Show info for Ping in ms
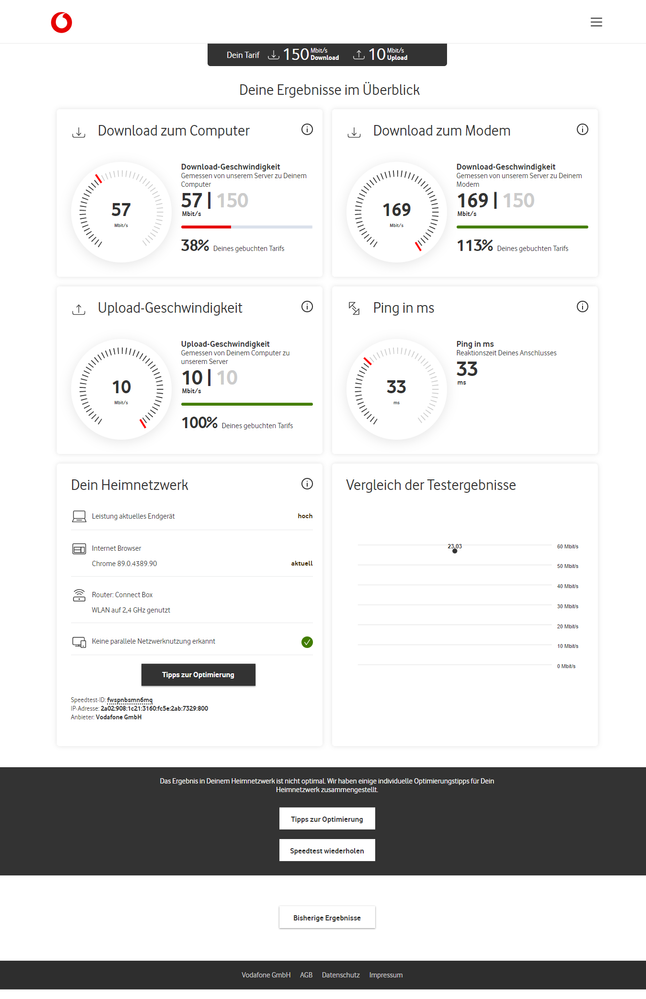This screenshot has width=646, height=999. 582,306
